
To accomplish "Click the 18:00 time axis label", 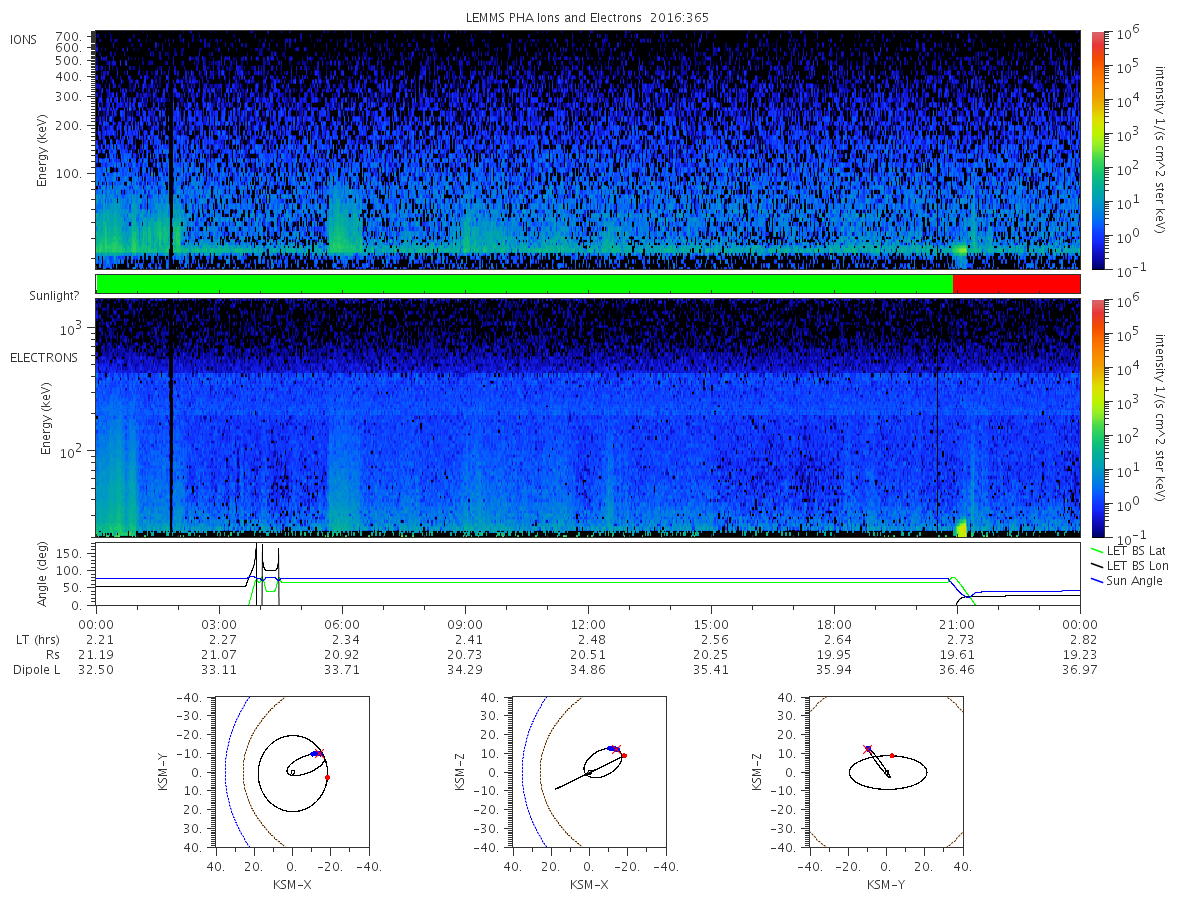I will [x=834, y=623].
